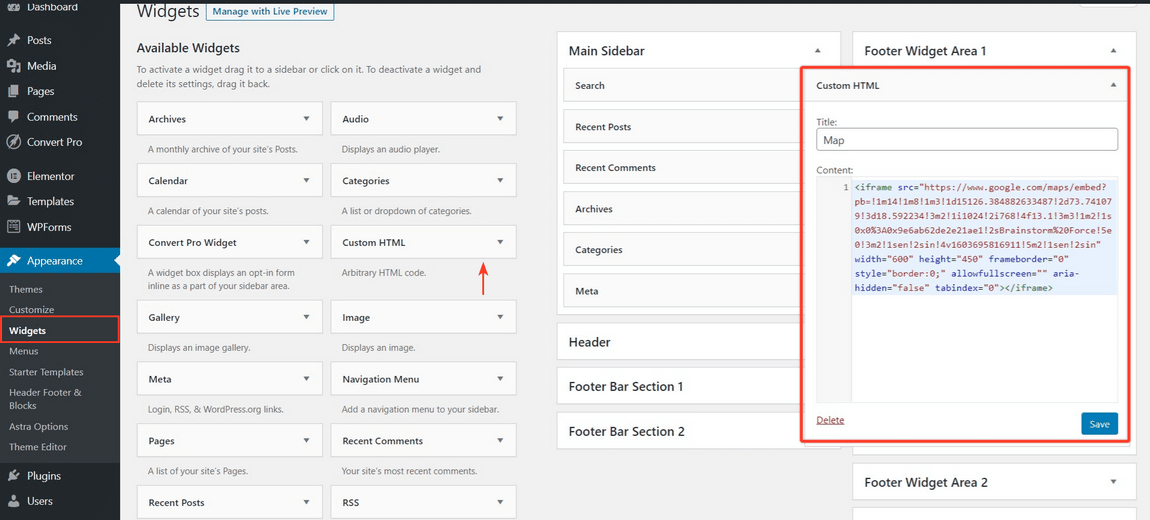Open Categories widget in Main Sidebar

pyautogui.click(x=681, y=250)
